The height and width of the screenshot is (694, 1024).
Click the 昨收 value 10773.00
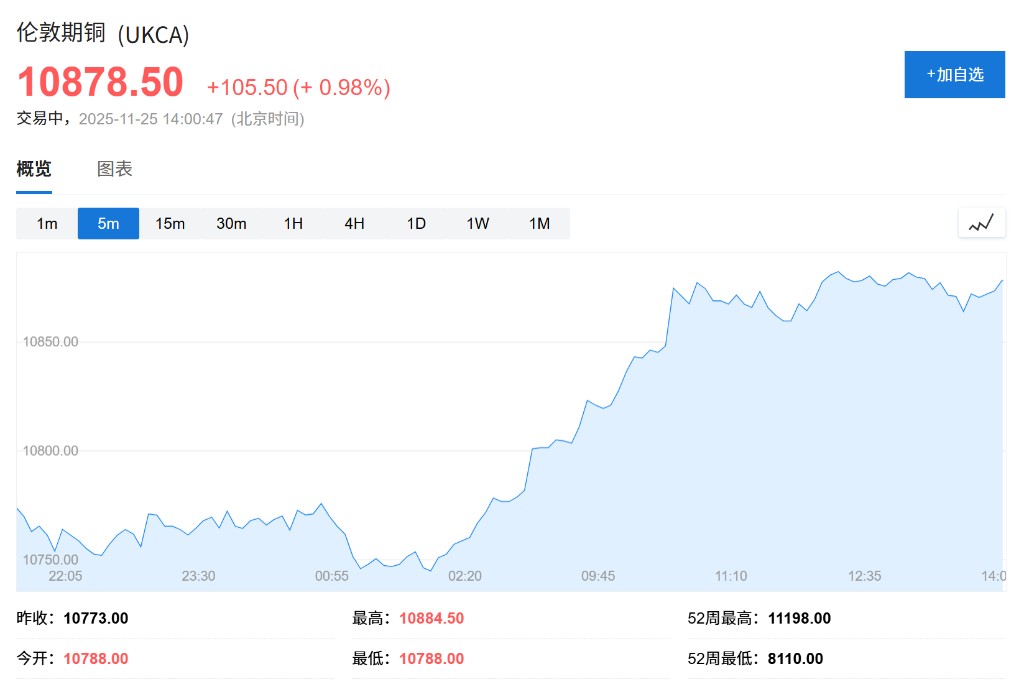[95, 618]
